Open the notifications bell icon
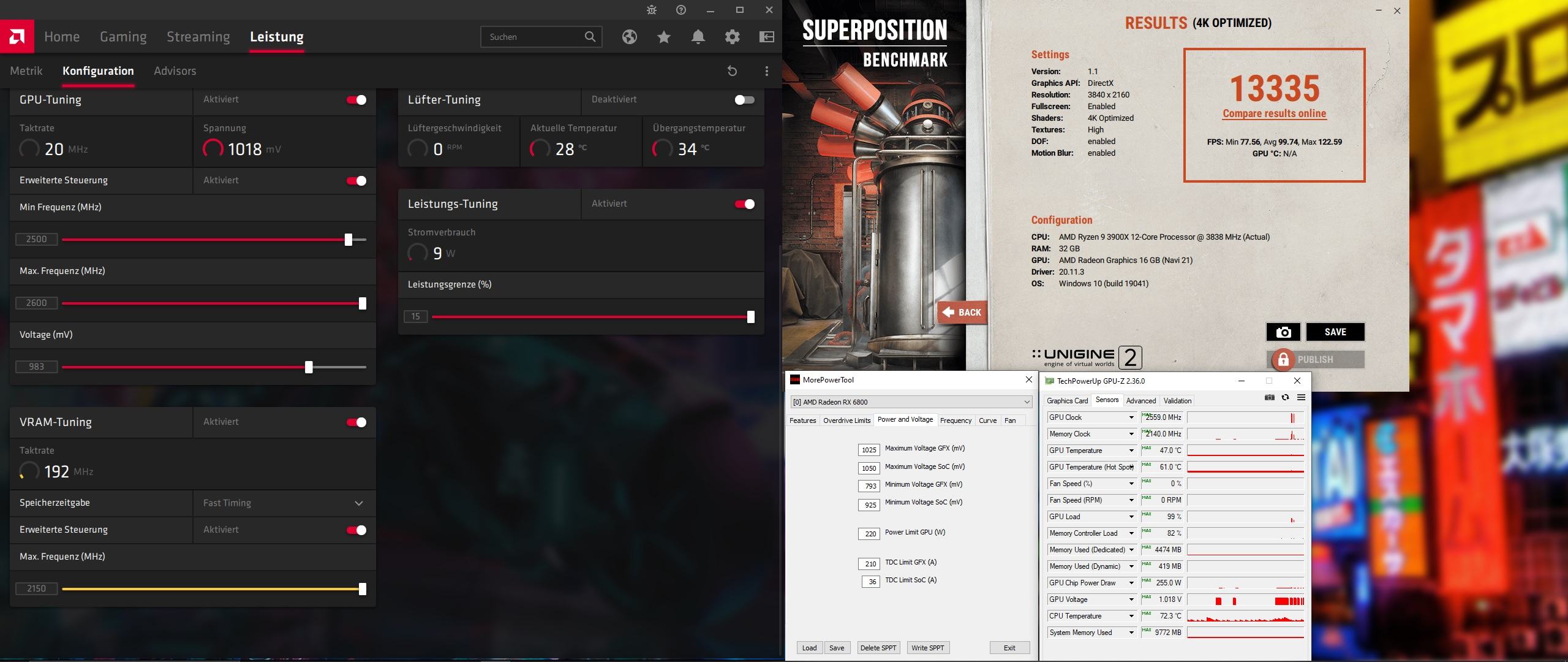 (698, 37)
